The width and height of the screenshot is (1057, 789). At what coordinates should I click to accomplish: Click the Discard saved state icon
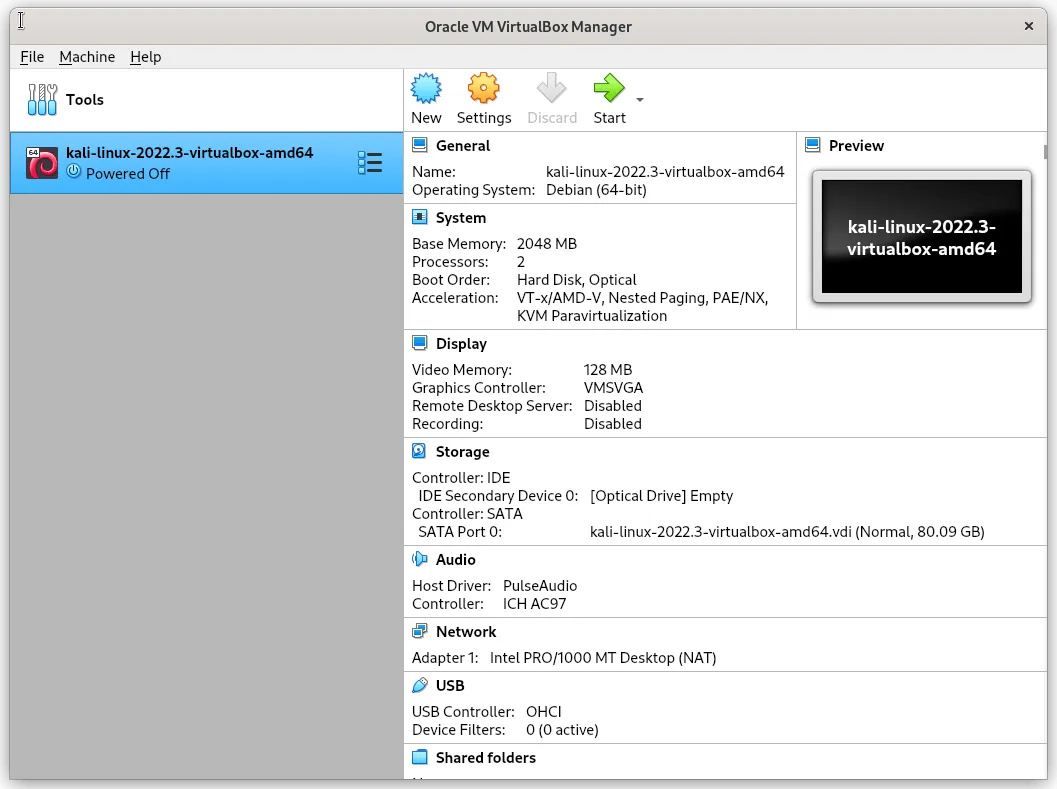pyautogui.click(x=551, y=88)
